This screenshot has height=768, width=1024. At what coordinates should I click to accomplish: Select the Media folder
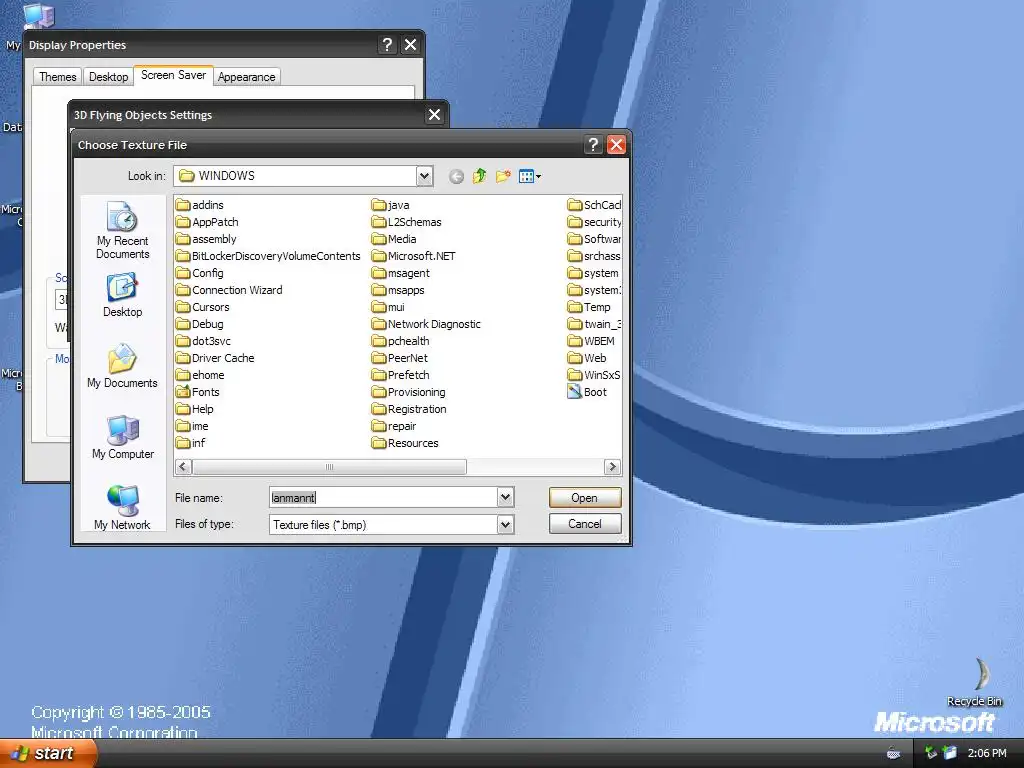394,239
